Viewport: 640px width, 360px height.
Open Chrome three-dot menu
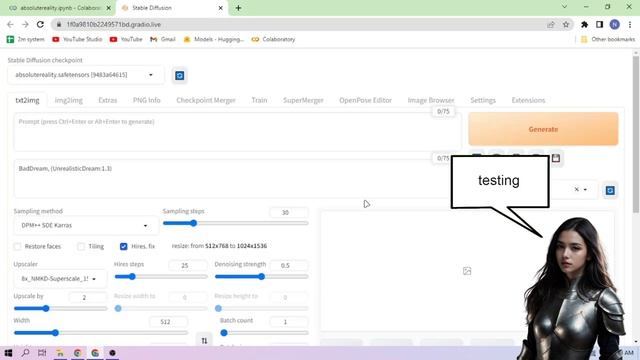629,24
